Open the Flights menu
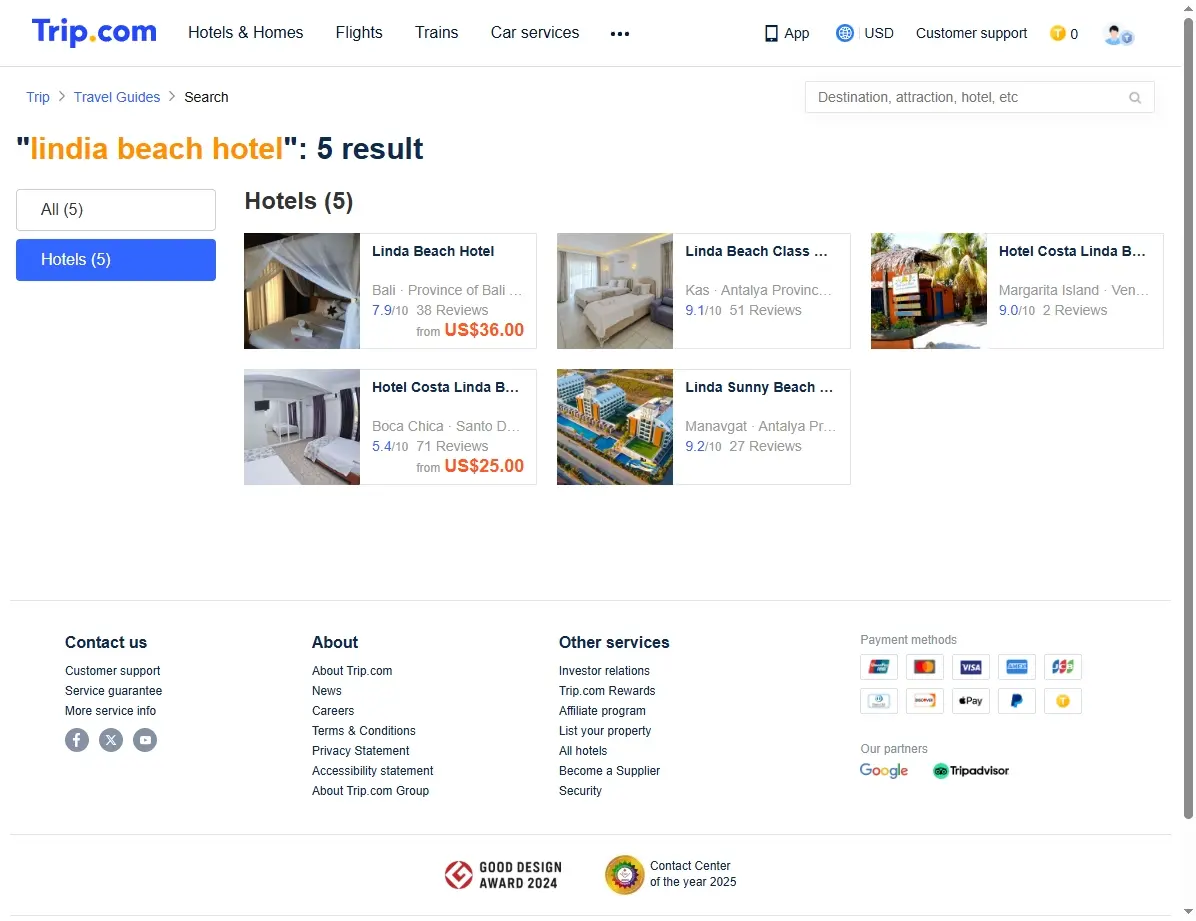The width and height of the screenshot is (1196, 921). pos(358,33)
